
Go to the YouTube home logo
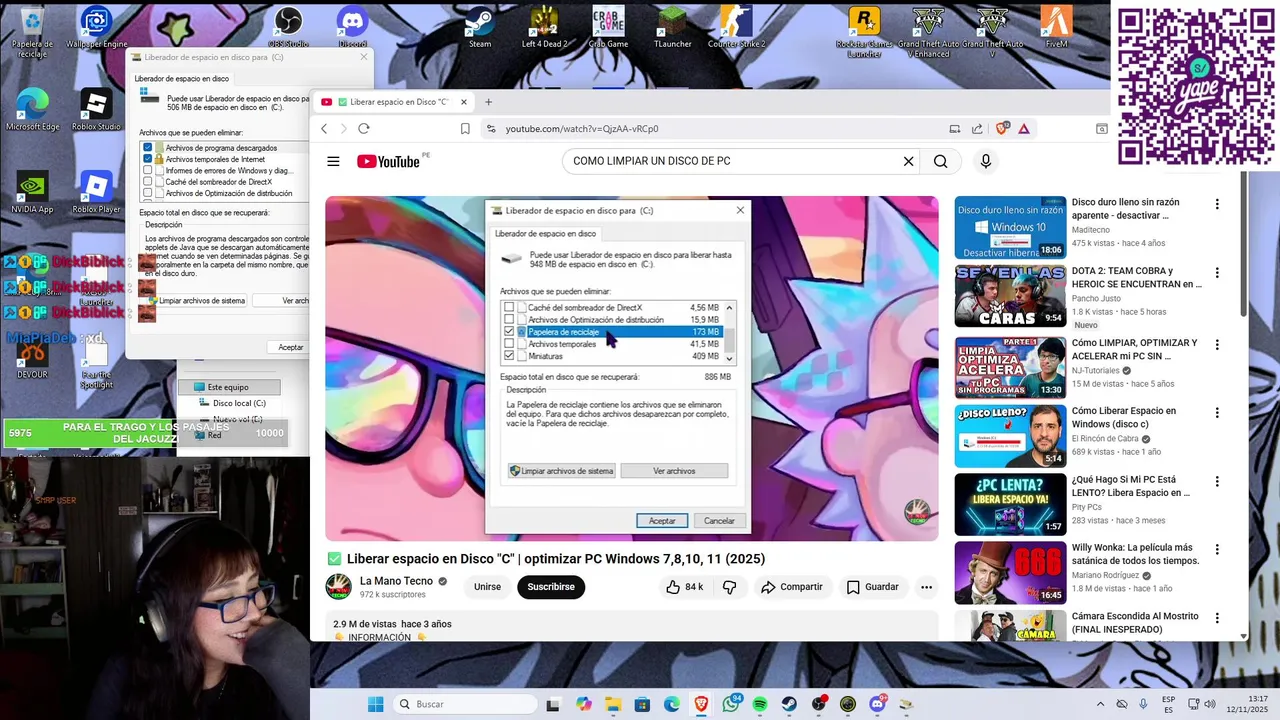point(388,161)
